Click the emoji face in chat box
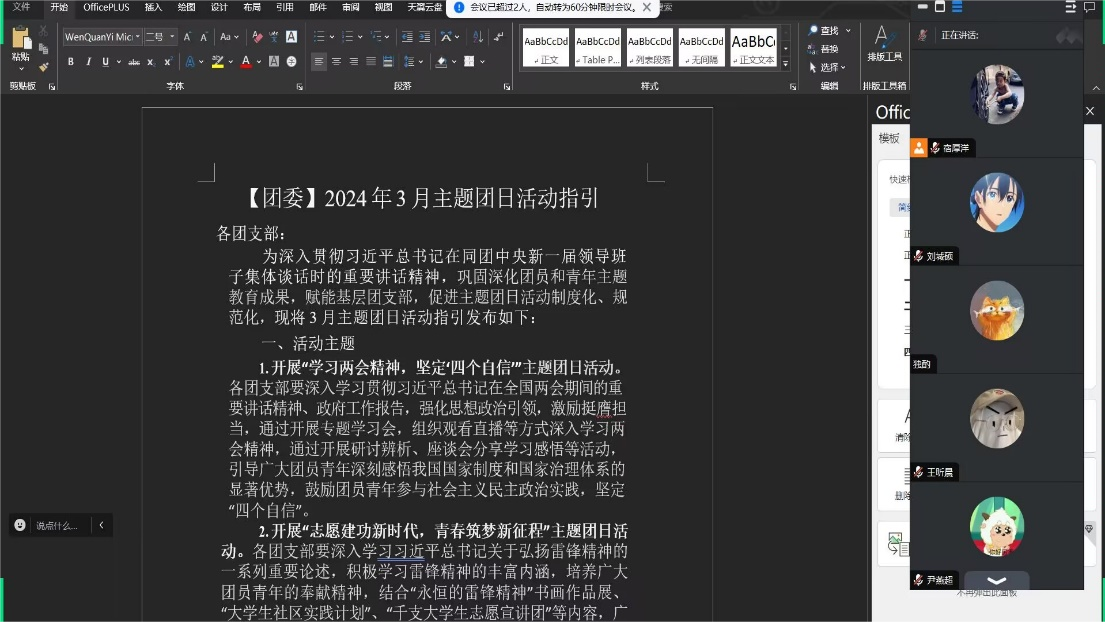Viewport: 1106px width, 622px height. pyautogui.click(x=20, y=525)
